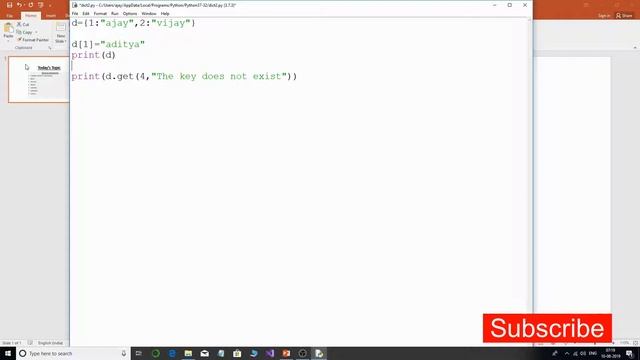
Task: Open the New Slide dropdown arrow
Action: [65, 41]
